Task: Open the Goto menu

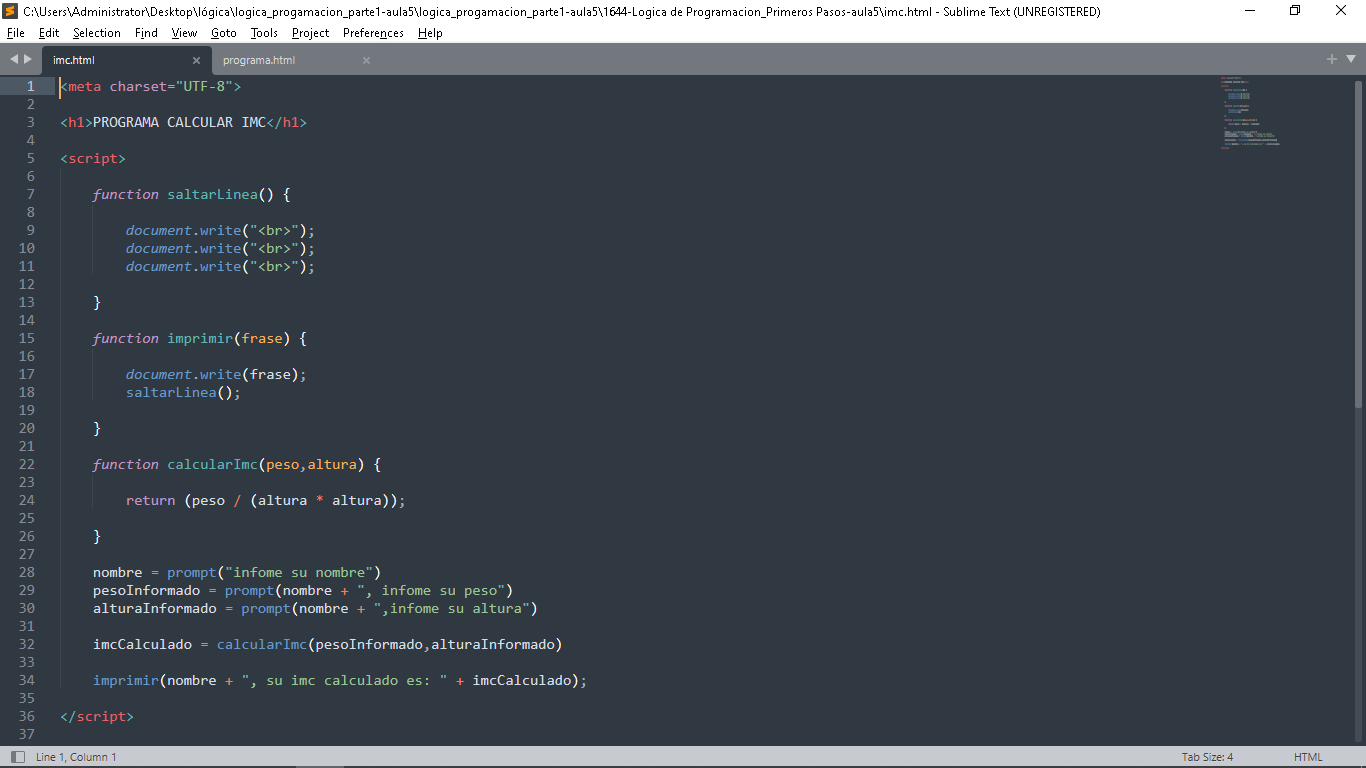Action: point(224,33)
